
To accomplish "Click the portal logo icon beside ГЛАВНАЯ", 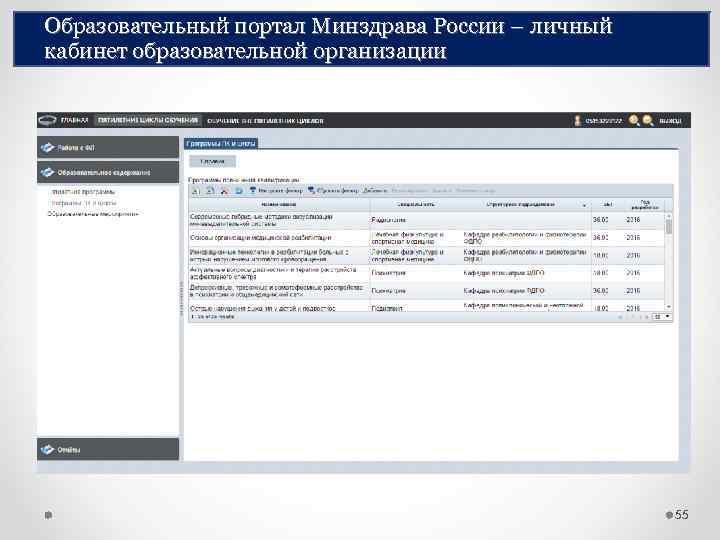I will point(47,120).
